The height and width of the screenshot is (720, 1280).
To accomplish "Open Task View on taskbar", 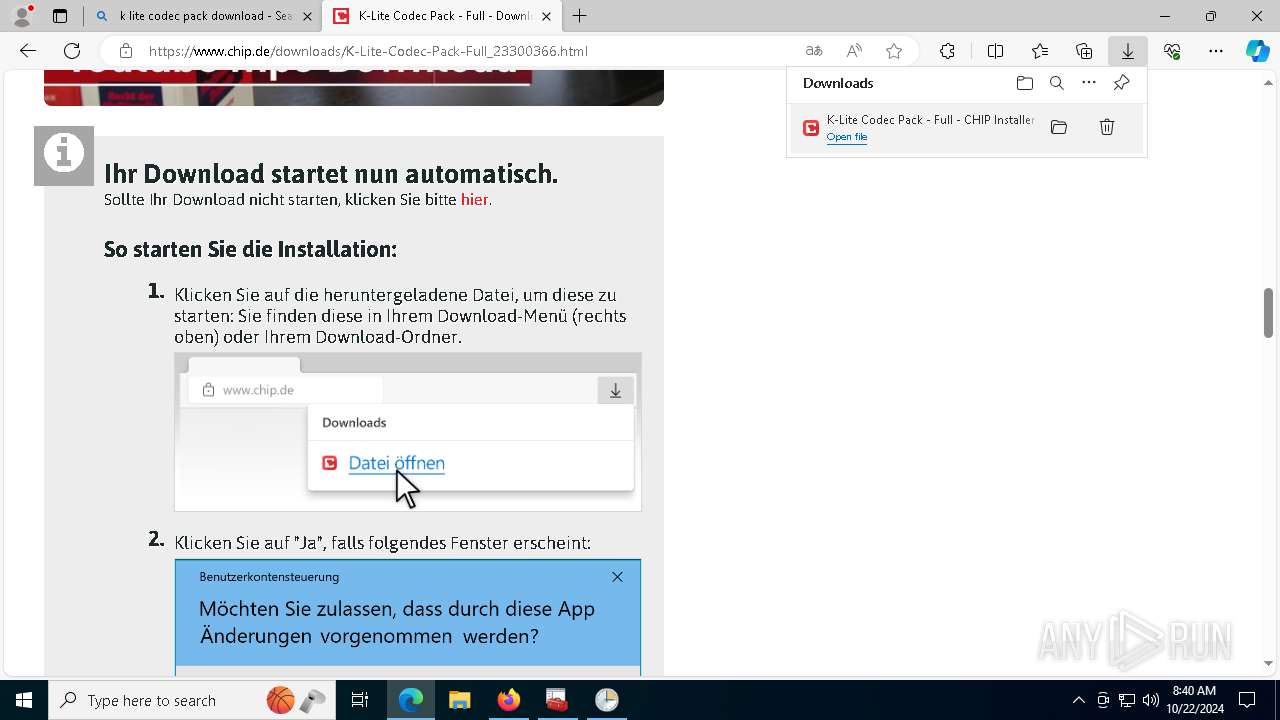I will tap(360, 700).
